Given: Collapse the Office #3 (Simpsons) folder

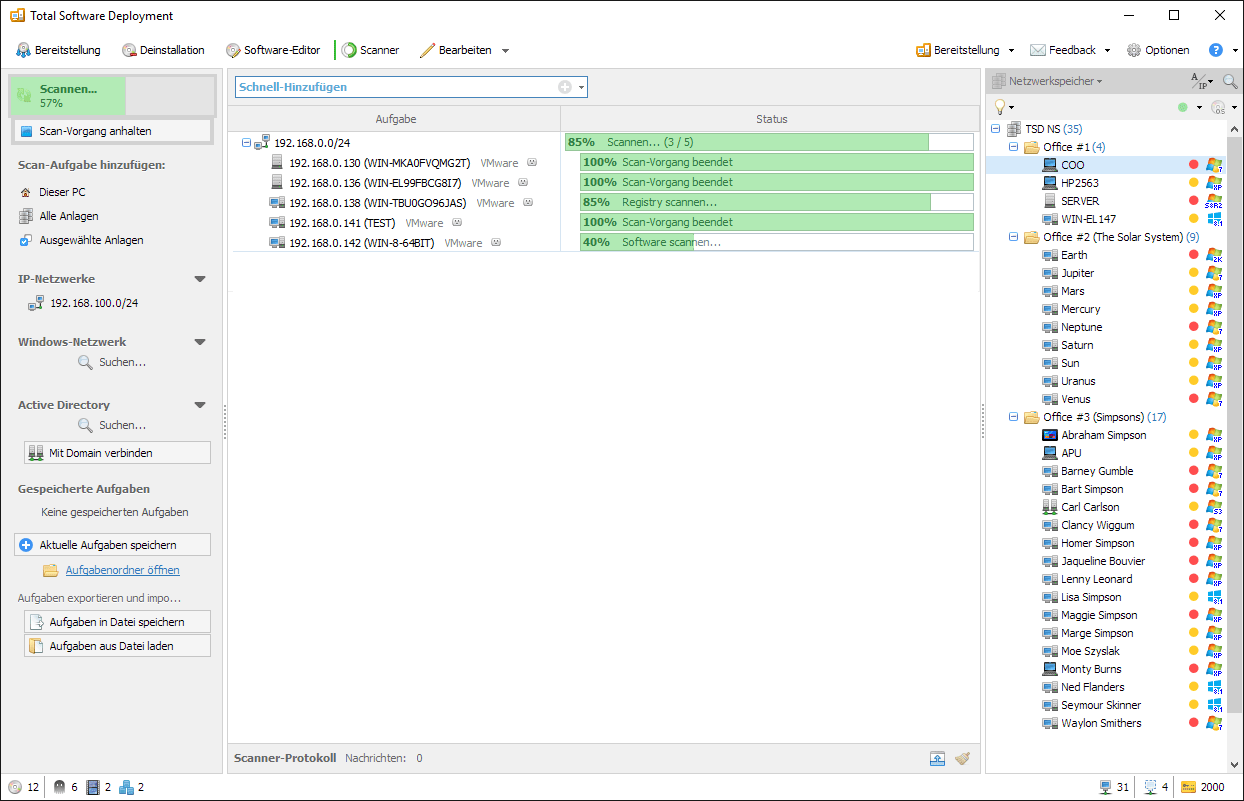Looking at the screenshot, I should 1013,417.
